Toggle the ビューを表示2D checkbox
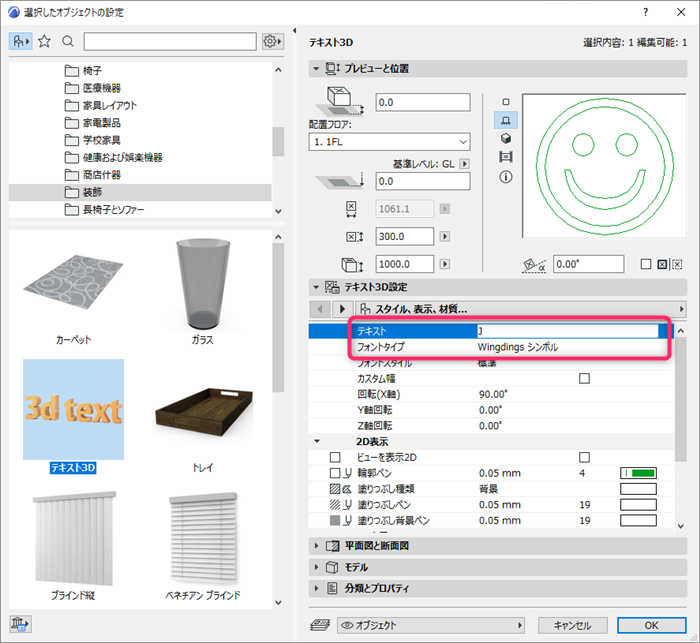The width and height of the screenshot is (700, 643). [x=584, y=457]
